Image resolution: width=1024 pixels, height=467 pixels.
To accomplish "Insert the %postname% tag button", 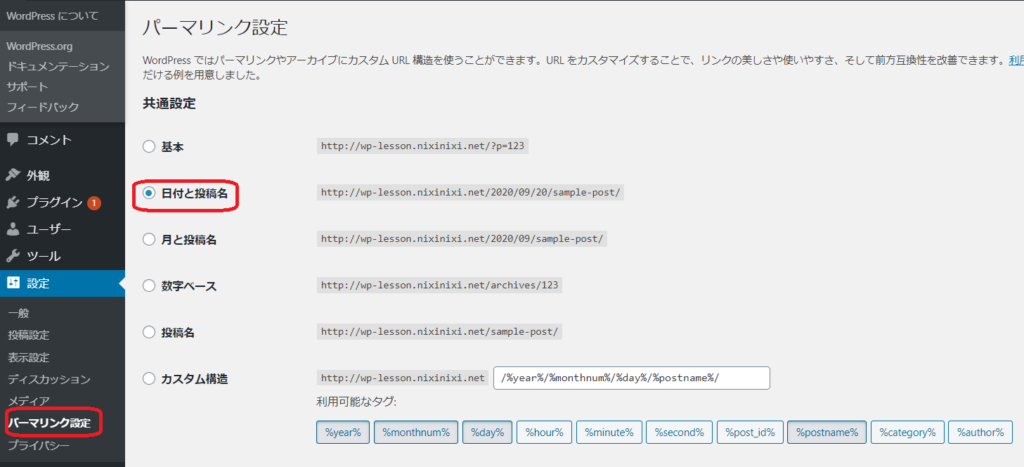I will pos(827,432).
